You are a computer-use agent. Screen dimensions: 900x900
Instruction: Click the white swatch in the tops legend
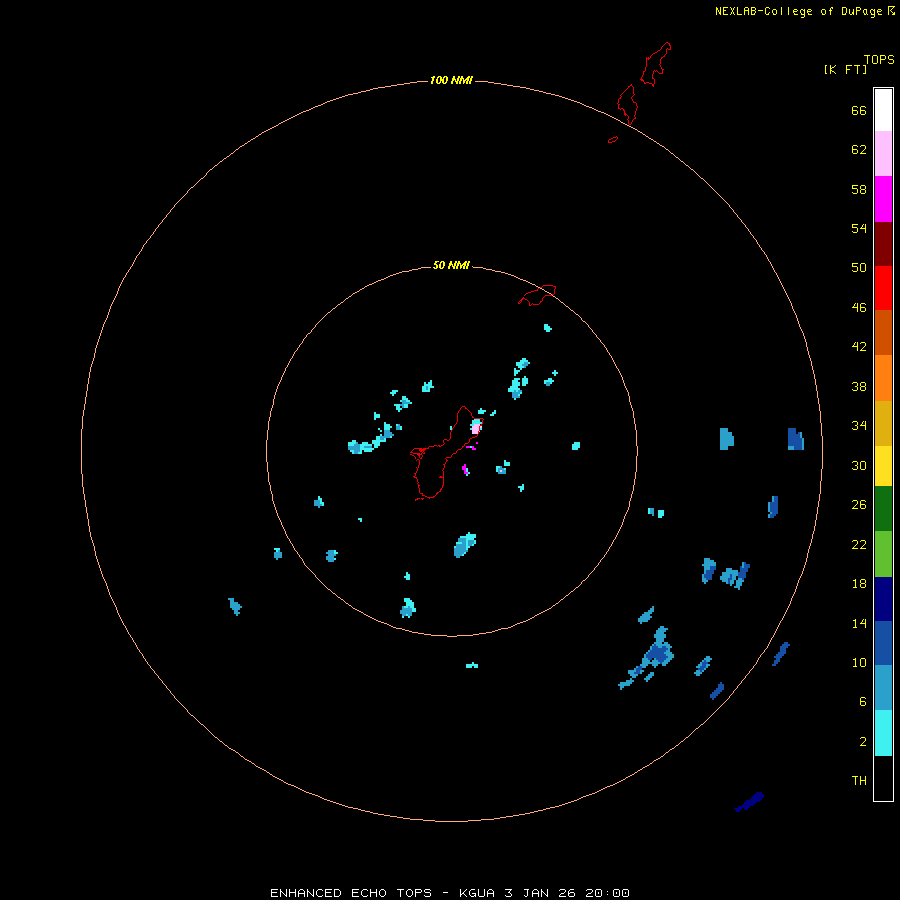(883, 110)
